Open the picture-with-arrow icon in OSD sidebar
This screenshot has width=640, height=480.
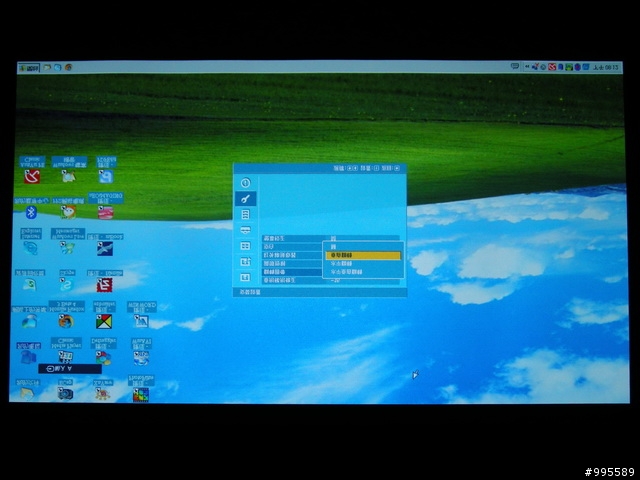tap(245, 262)
